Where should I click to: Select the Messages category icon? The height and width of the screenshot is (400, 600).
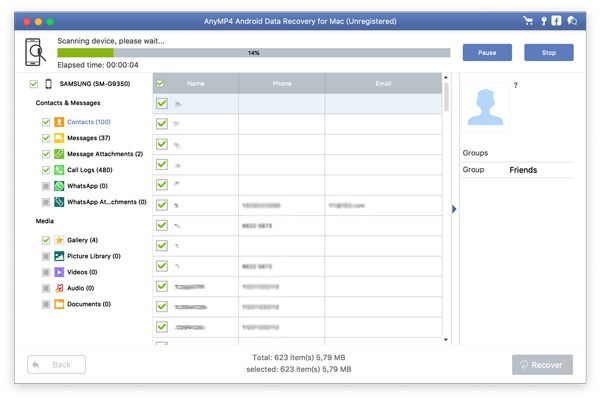point(59,138)
